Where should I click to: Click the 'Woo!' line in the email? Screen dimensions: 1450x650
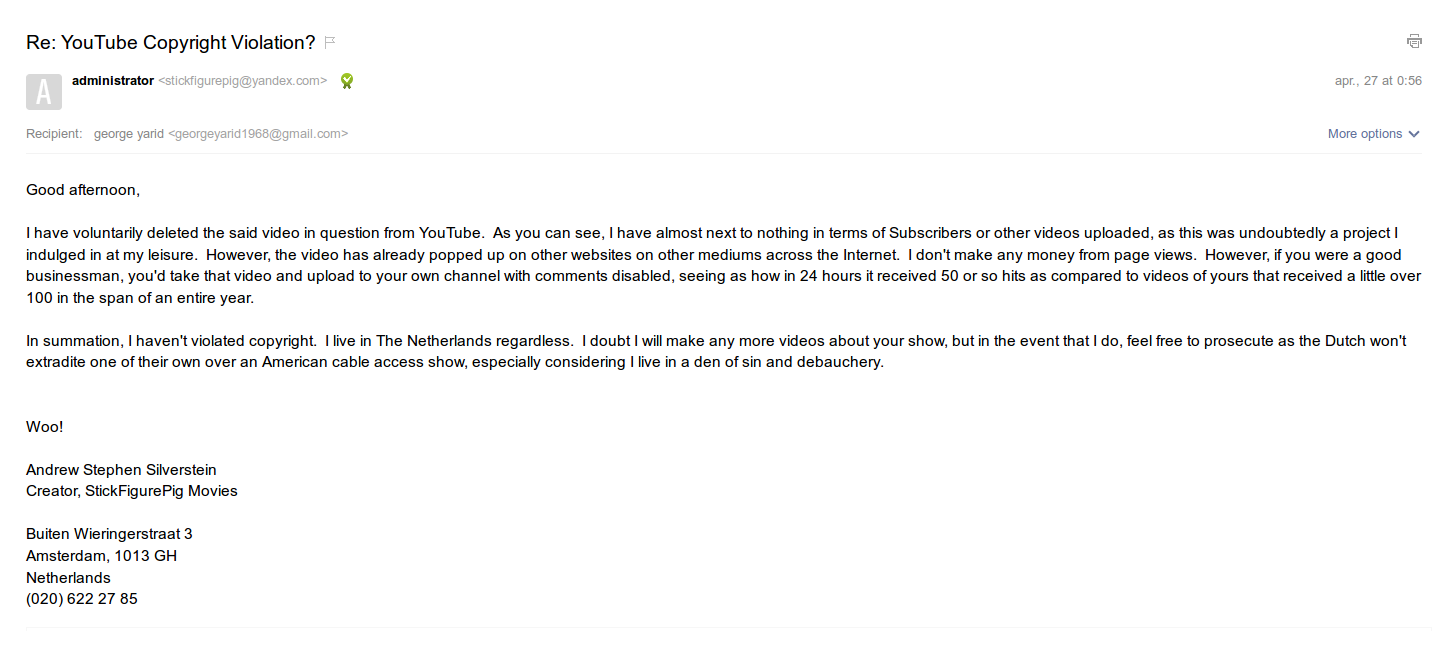tap(45, 427)
